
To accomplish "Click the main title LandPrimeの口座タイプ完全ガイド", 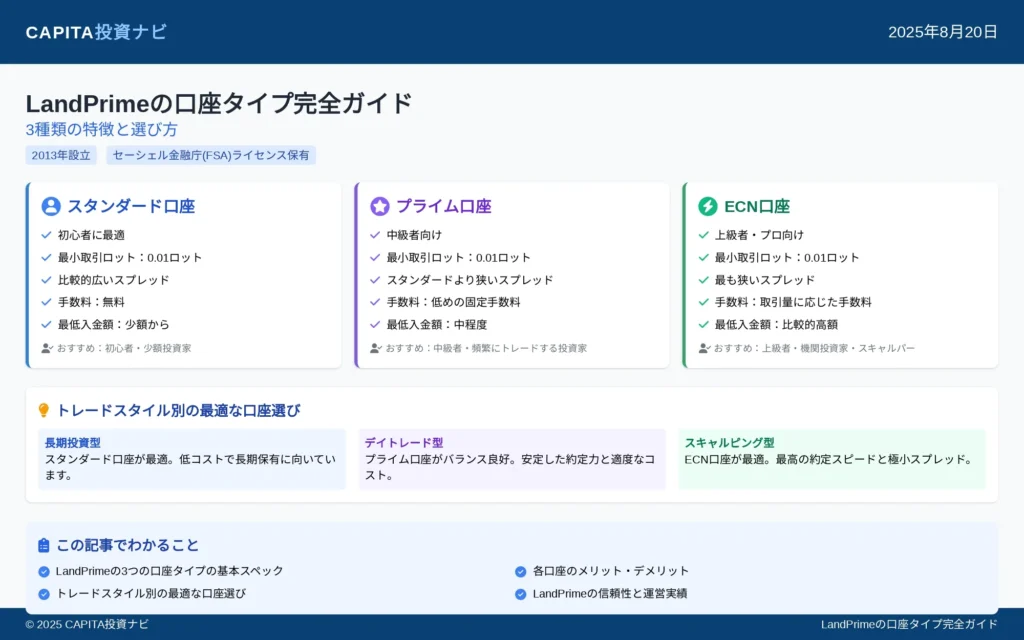I will click(x=219, y=104).
